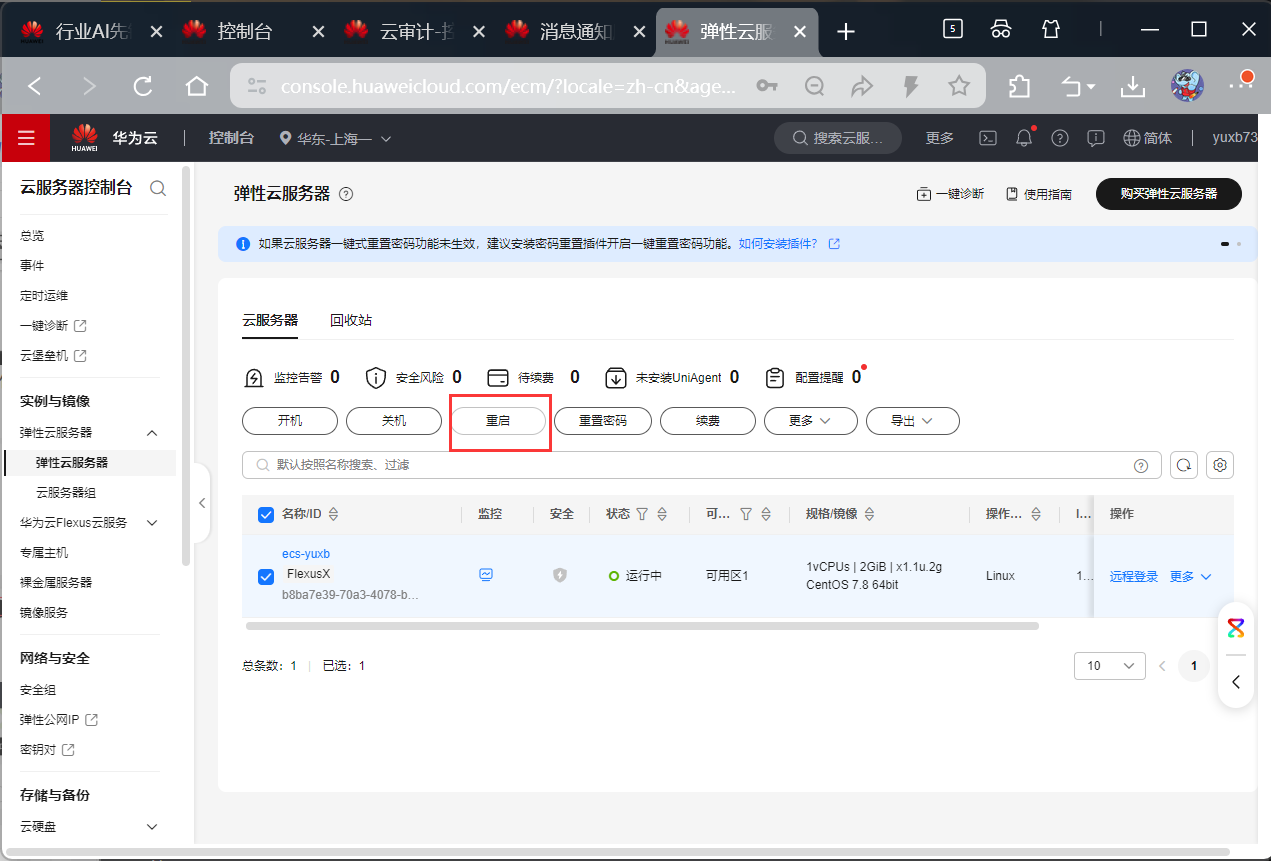Open the browser downloads icon
The image size is (1271, 861).
1132,87
